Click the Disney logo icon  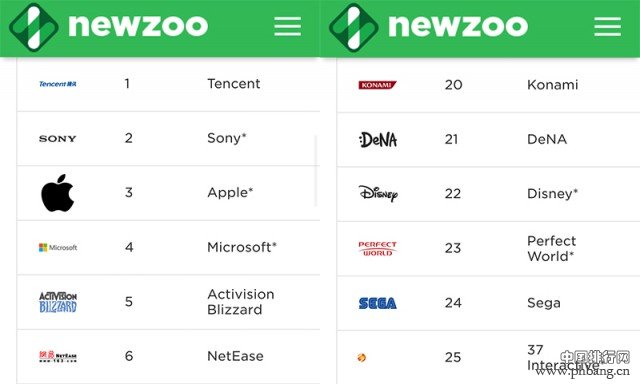[x=378, y=193]
